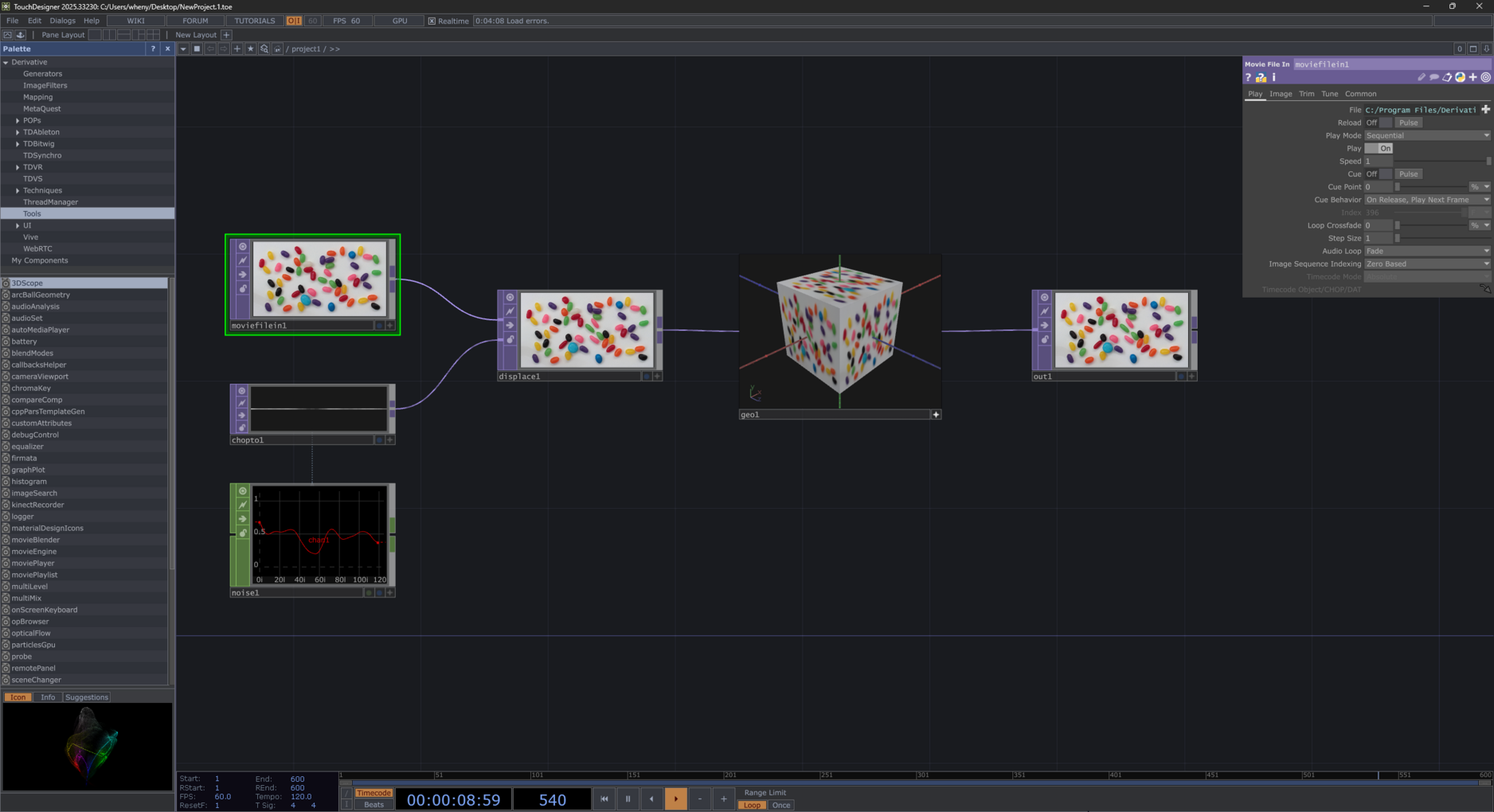Screen dimensions: 1494x812
Task: Click the TUTORIALS button
Action: point(254,21)
